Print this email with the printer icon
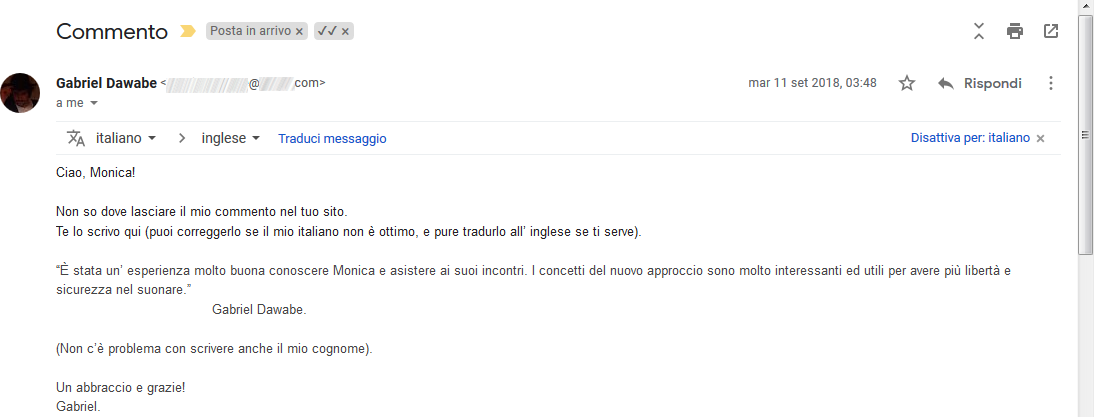This screenshot has width=1094, height=417. pyautogui.click(x=1015, y=31)
